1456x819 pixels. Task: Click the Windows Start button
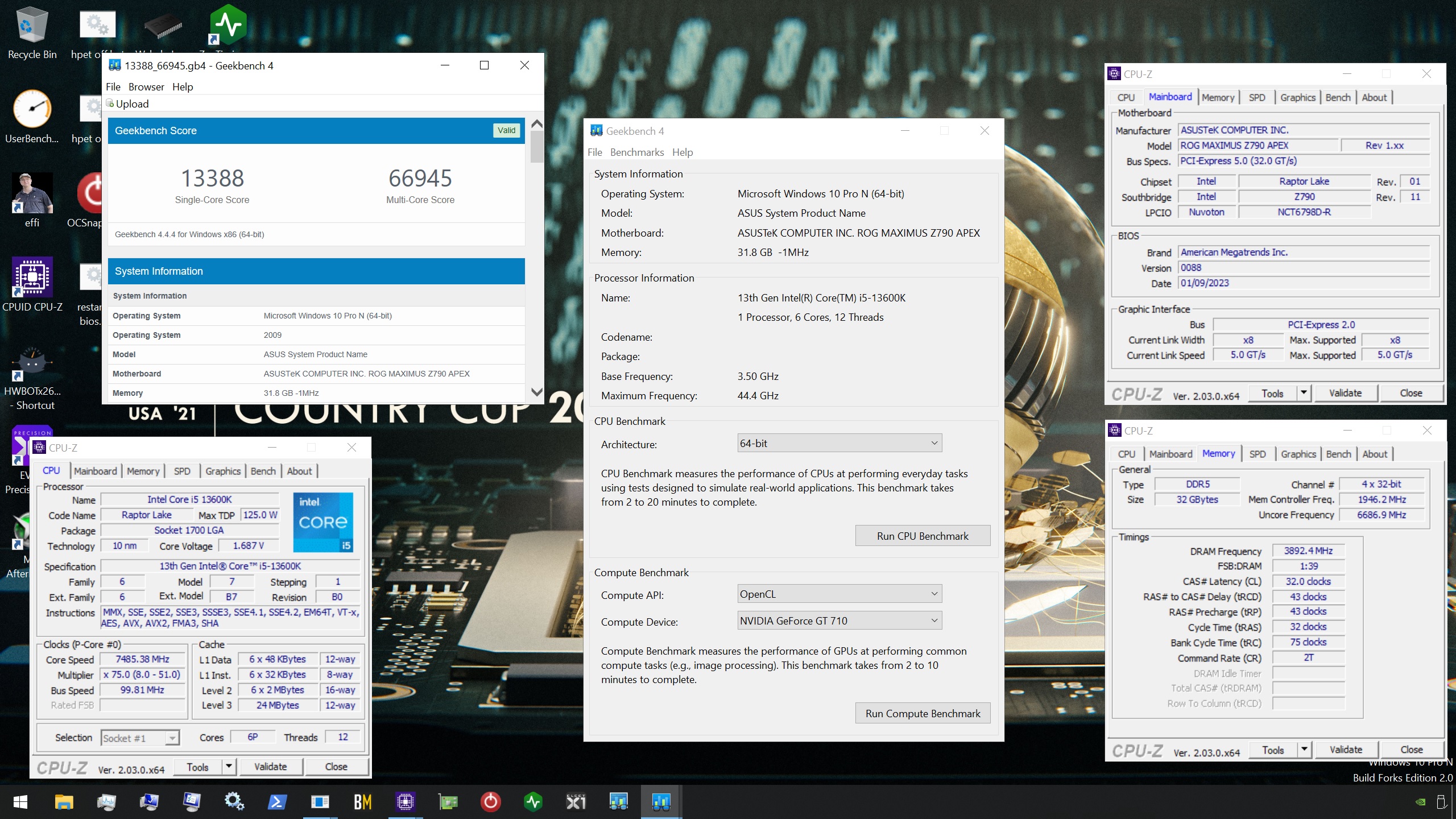20,802
